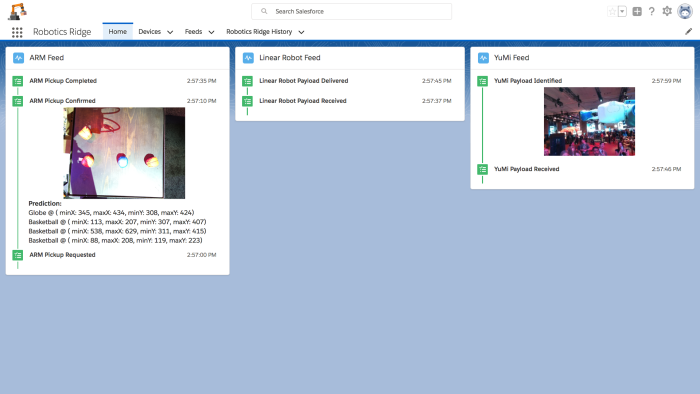700x394 pixels.
Task: Click the favorites star icon
Action: click(x=612, y=12)
